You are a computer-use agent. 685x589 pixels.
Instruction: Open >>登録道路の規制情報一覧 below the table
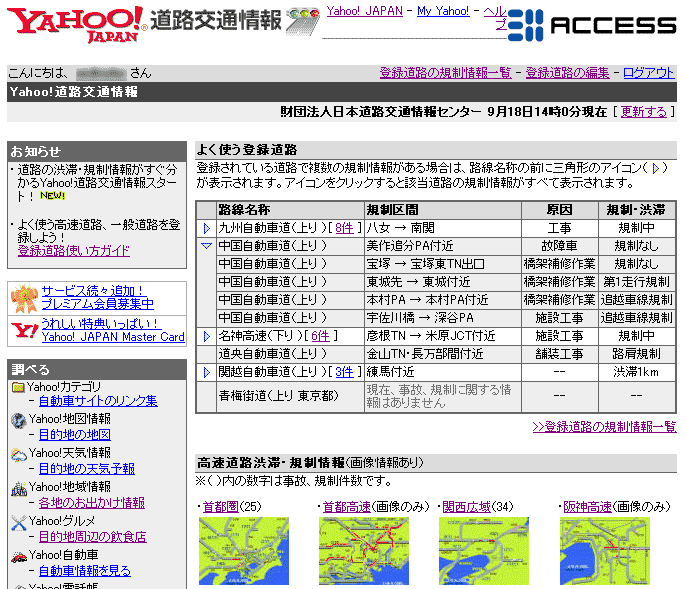click(x=604, y=427)
